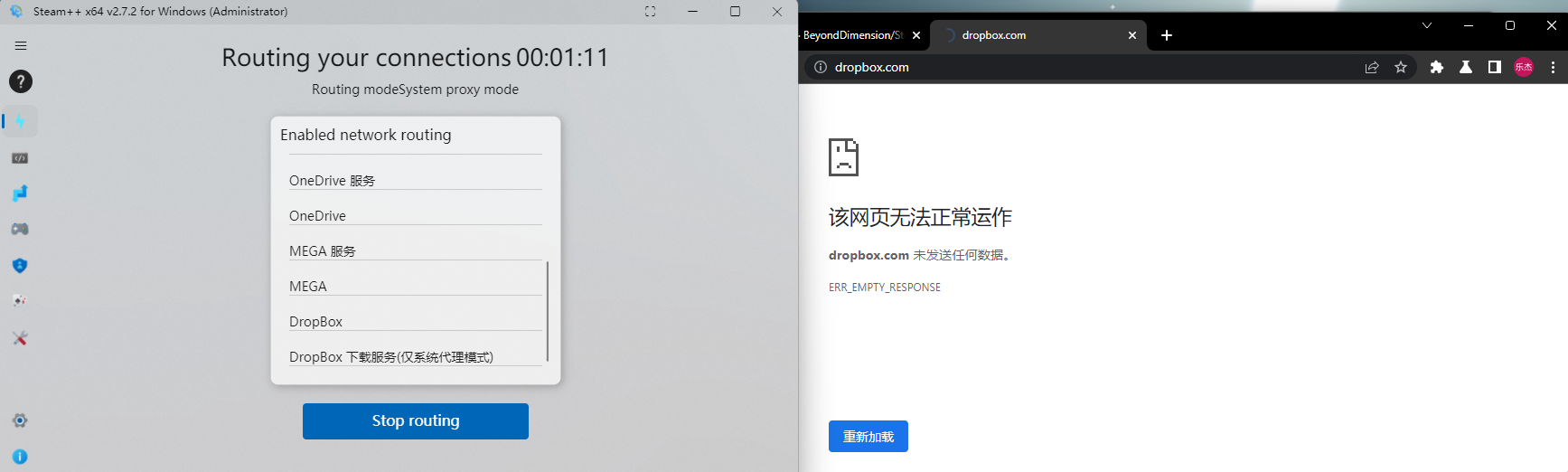Click Stop routing button
Viewport: 1568px width, 472px height.
(416, 421)
